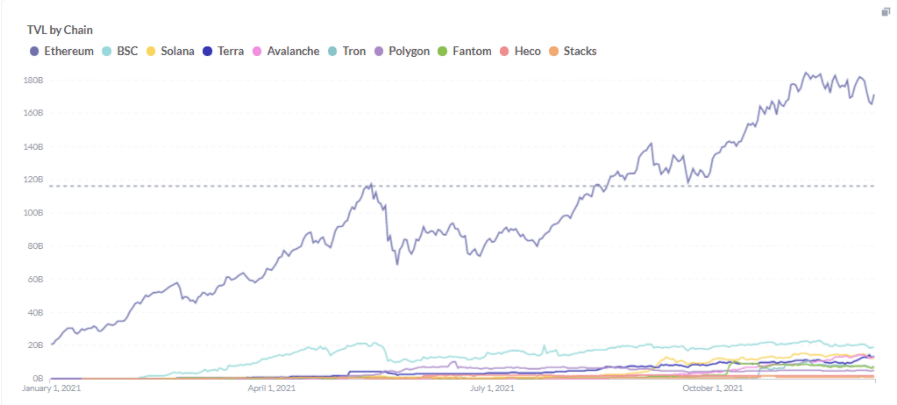897x405 pixels.
Task: Click the Heco legend red dot
Action: [x=505, y=50]
